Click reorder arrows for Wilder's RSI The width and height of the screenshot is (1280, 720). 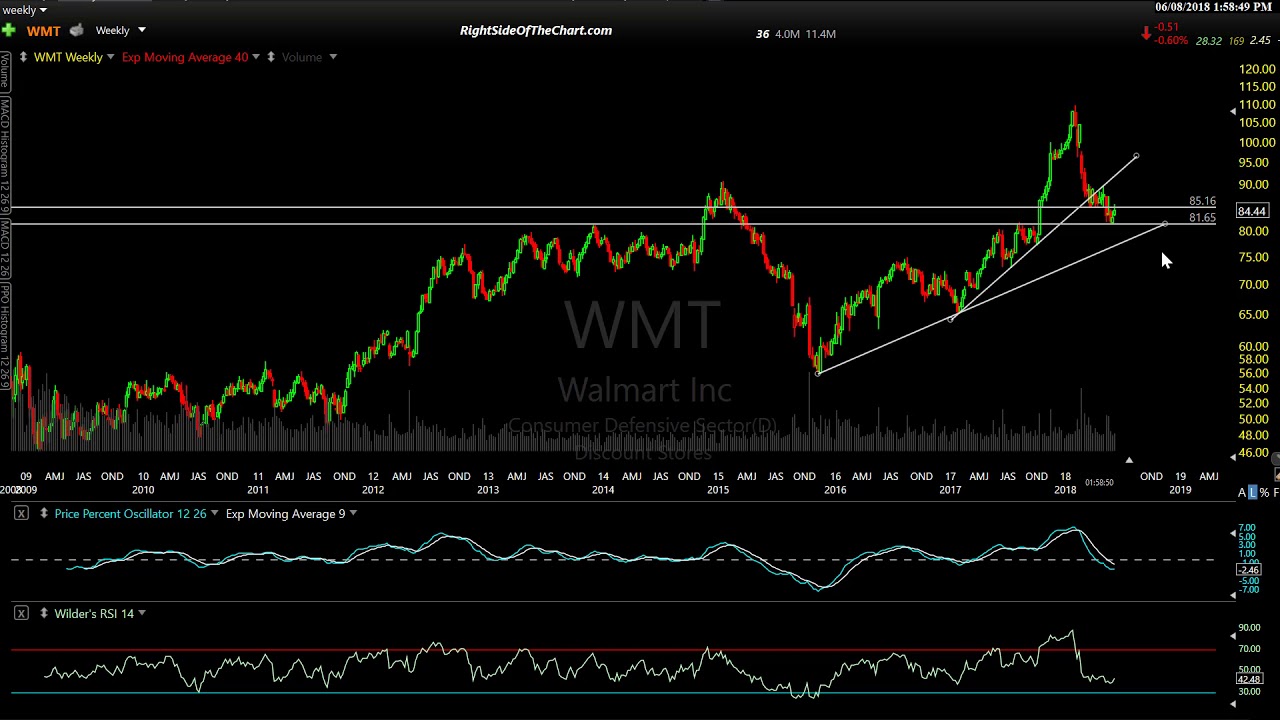[44, 613]
